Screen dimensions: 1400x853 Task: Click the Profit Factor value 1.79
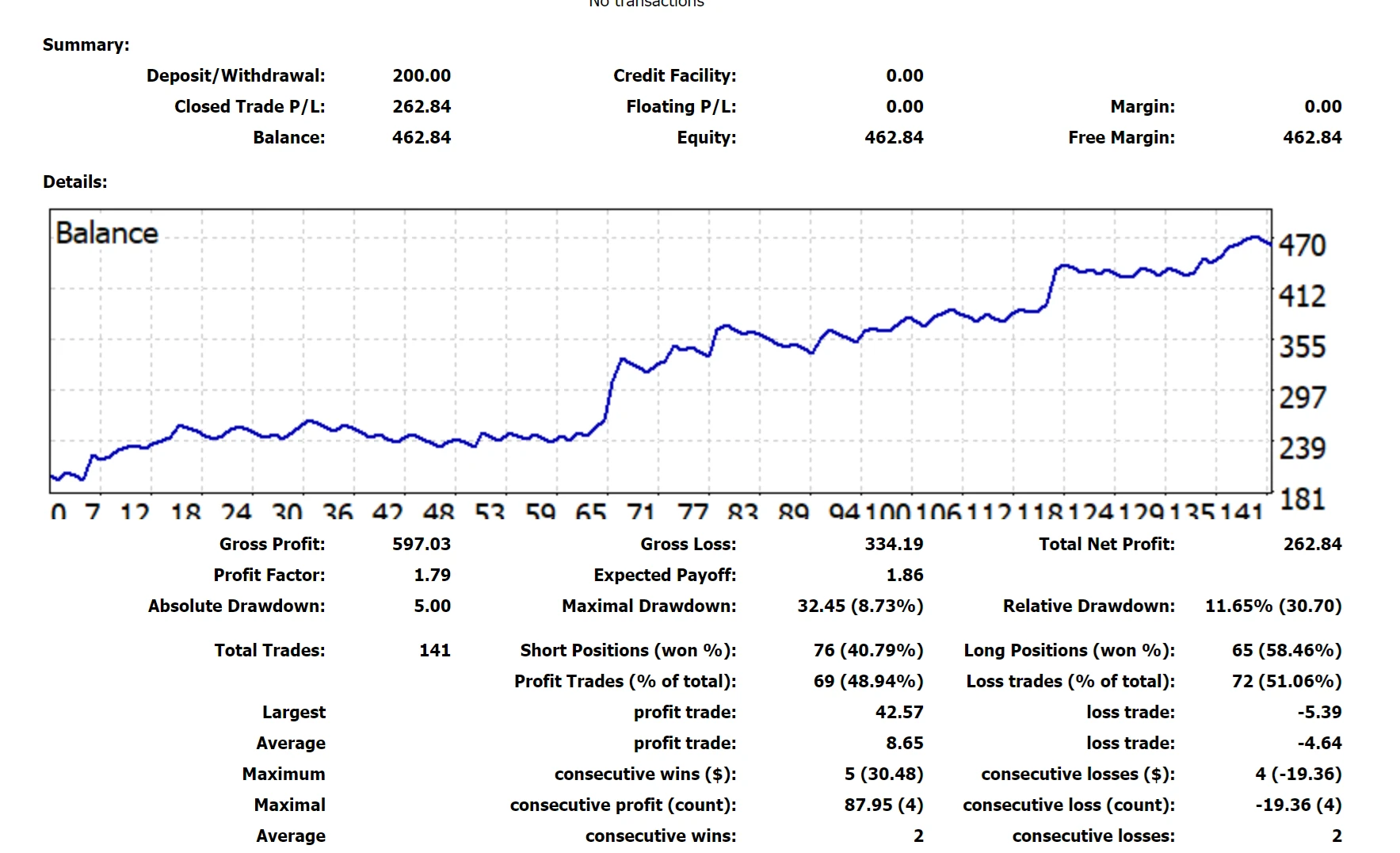click(x=432, y=576)
